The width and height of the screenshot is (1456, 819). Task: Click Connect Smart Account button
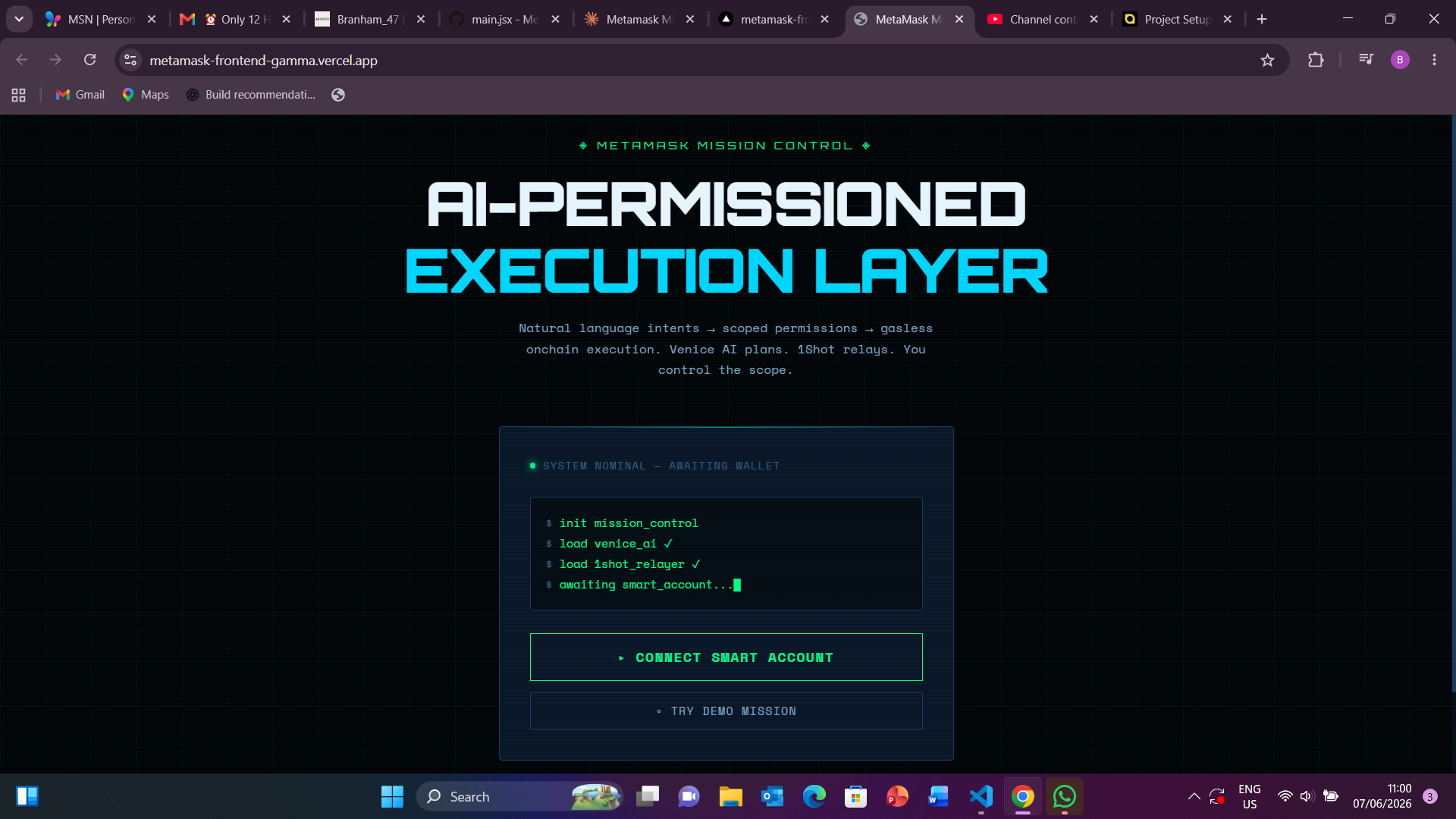point(726,657)
